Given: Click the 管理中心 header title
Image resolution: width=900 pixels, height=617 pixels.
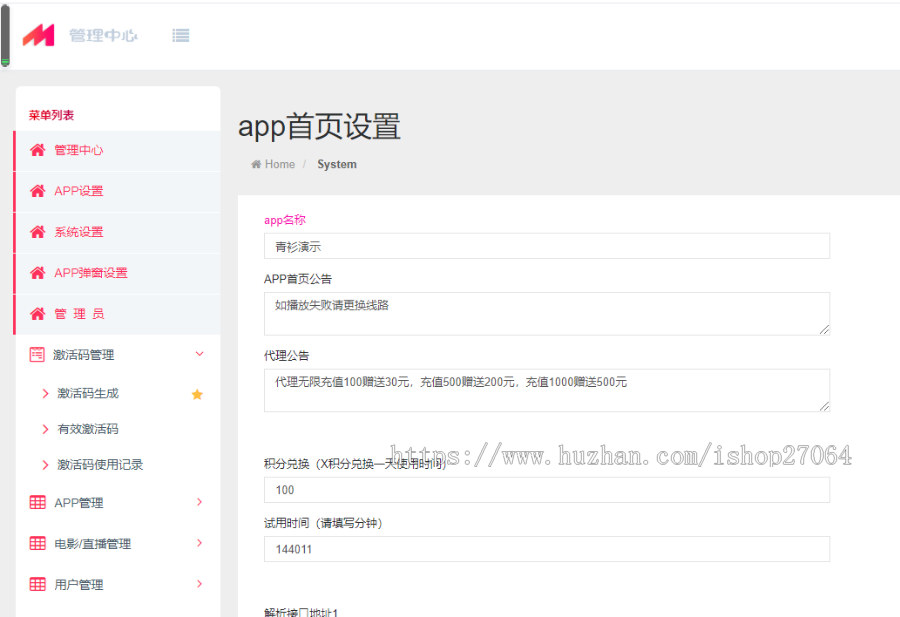Looking at the screenshot, I should [103, 36].
